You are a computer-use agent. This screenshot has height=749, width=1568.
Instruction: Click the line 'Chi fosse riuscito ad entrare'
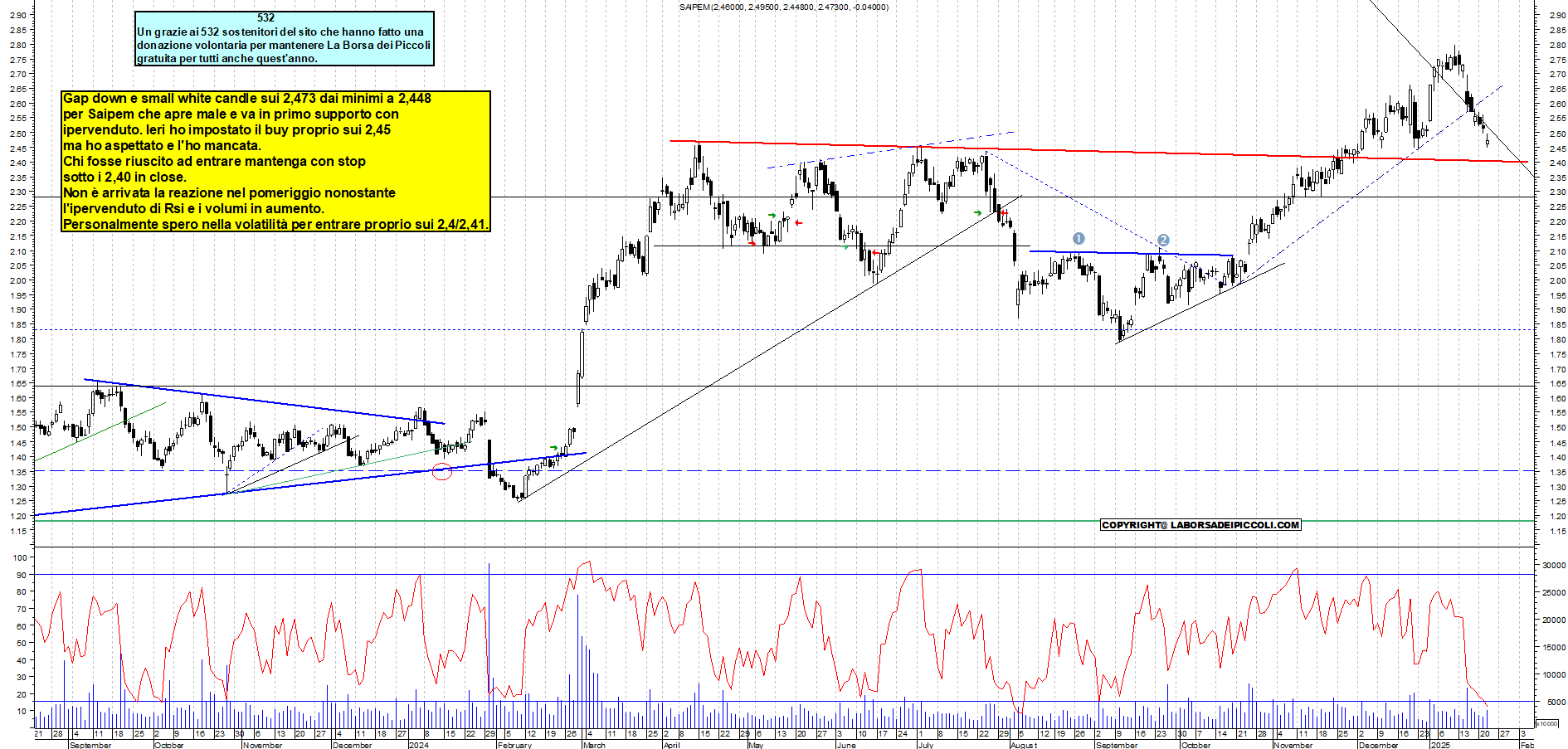pos(214,161)
